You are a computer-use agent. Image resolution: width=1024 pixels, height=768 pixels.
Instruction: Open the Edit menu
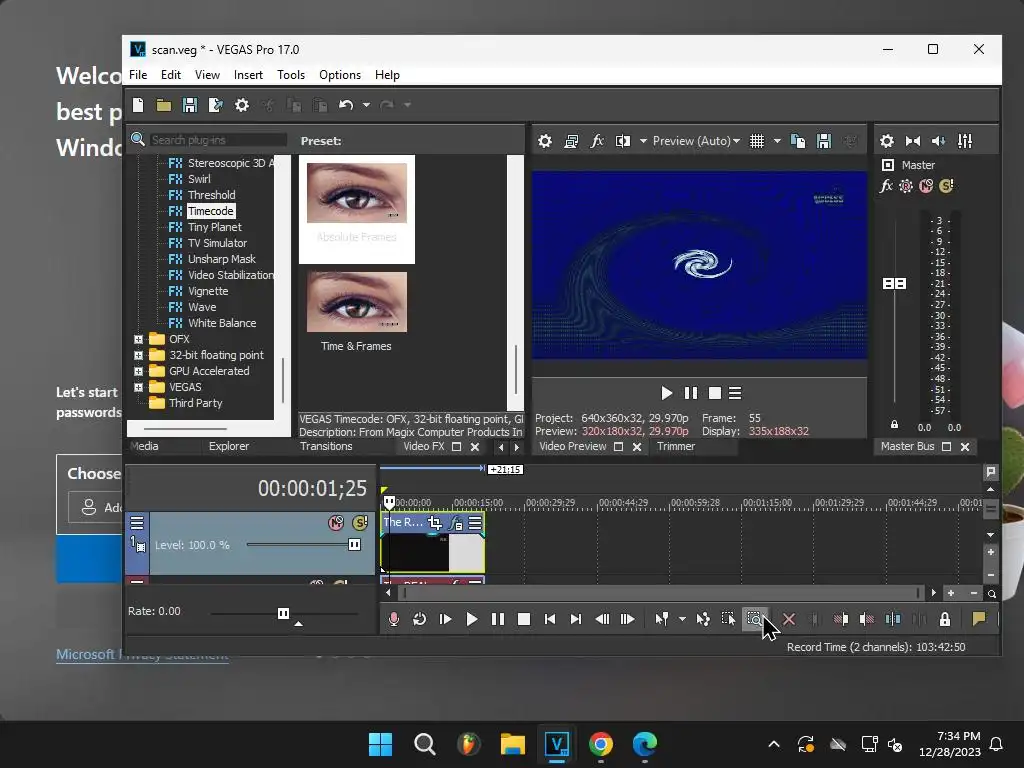[170, 75]
